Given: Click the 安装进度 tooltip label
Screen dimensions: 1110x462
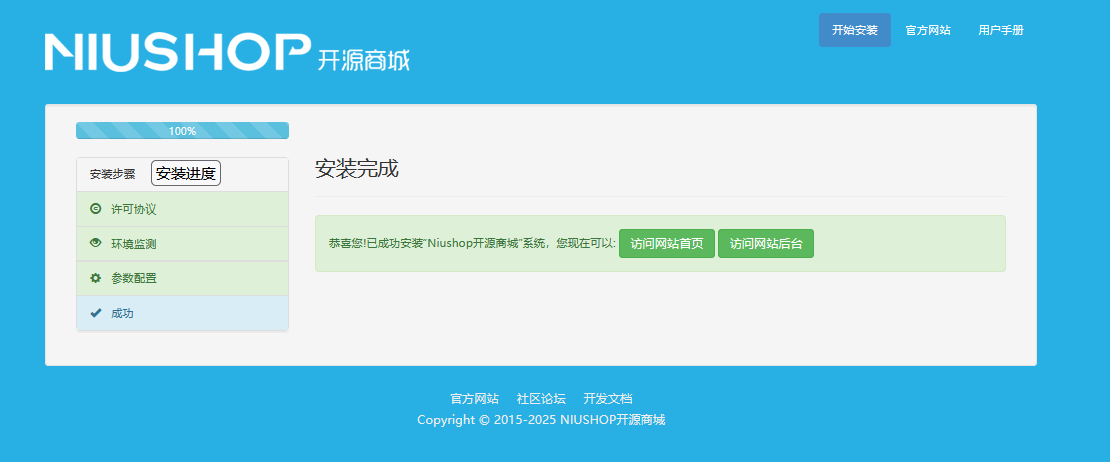Looking at the screenshot, I should 186,173.
